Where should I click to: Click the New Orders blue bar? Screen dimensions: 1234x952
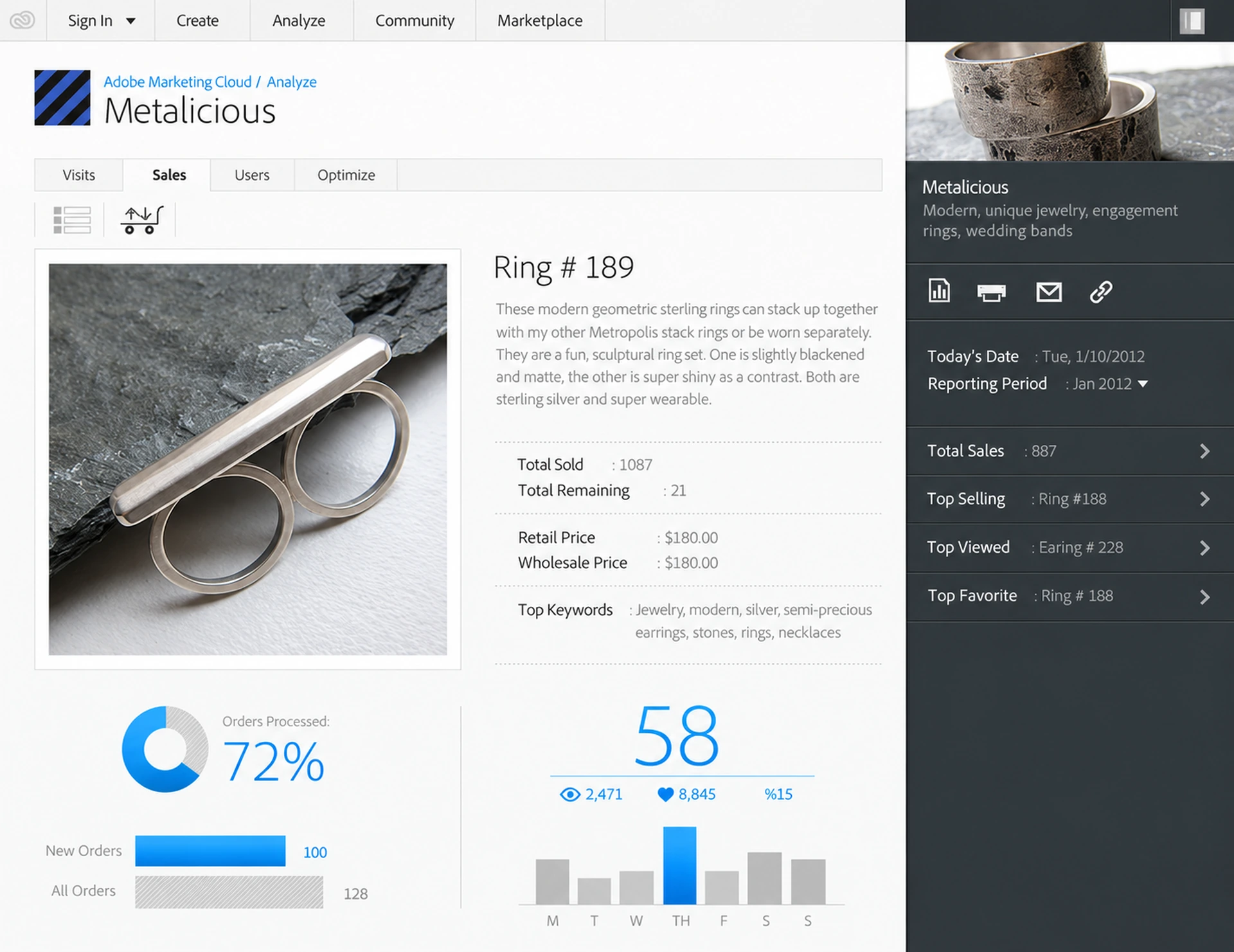click(x=210, y=850)
